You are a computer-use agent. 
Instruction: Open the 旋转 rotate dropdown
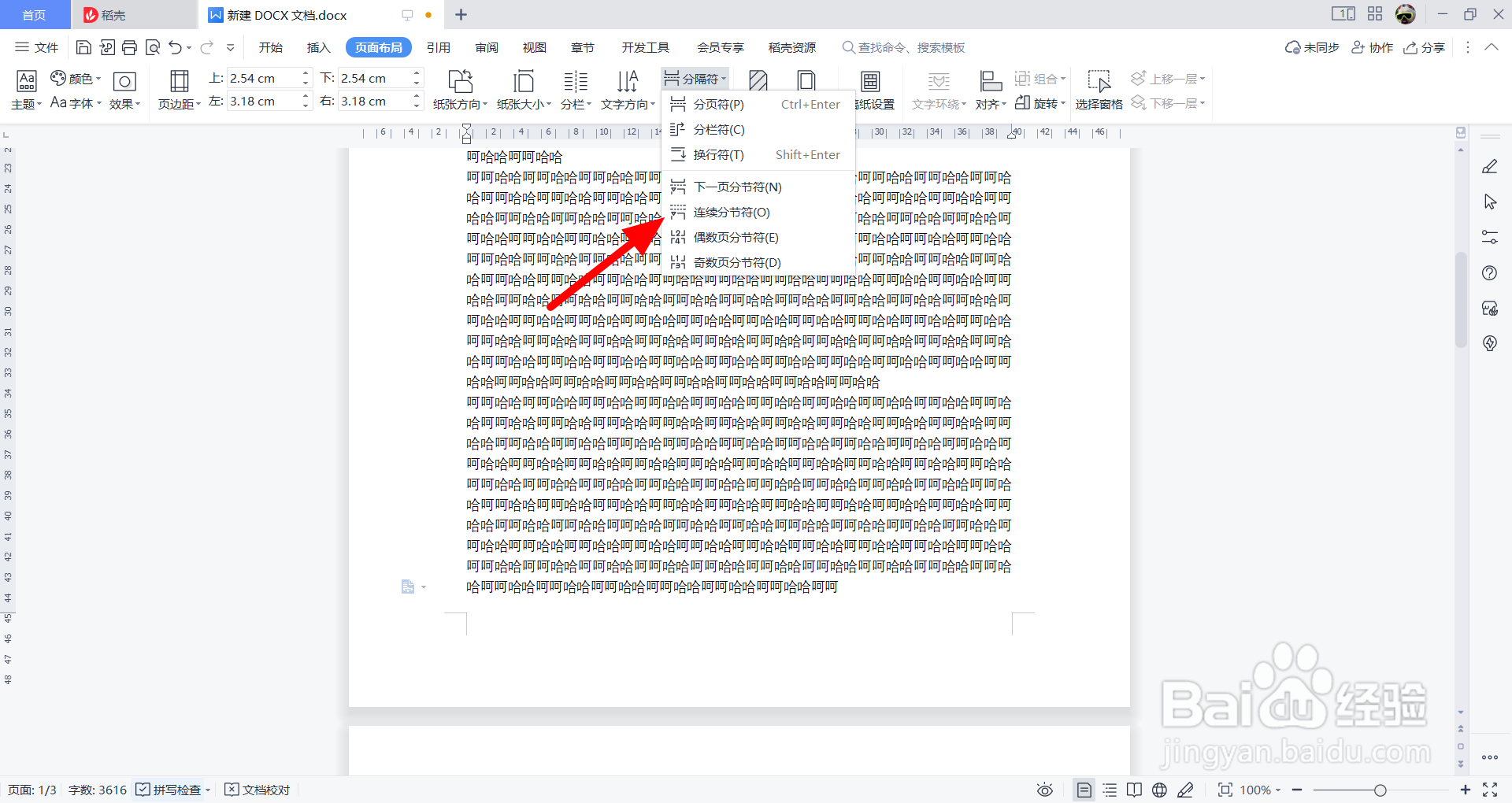1041,103
